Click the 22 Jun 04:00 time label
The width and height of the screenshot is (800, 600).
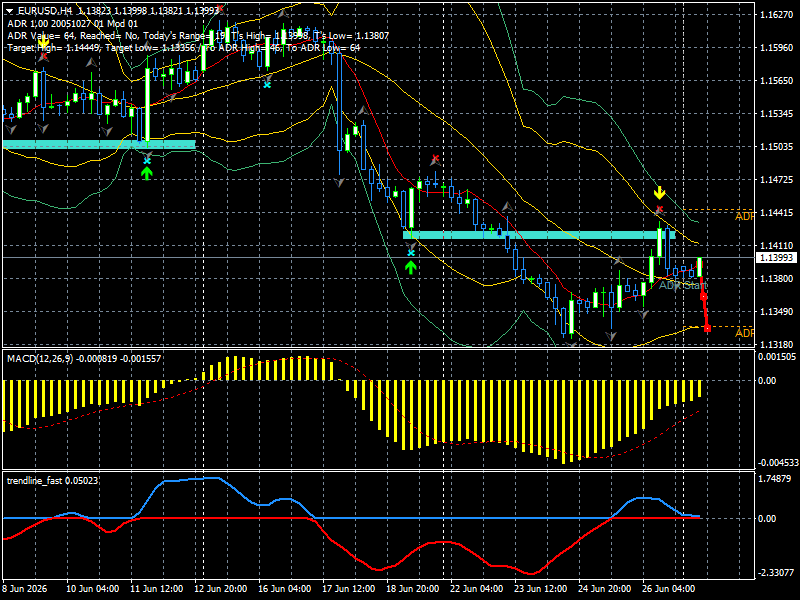(477, 589)
